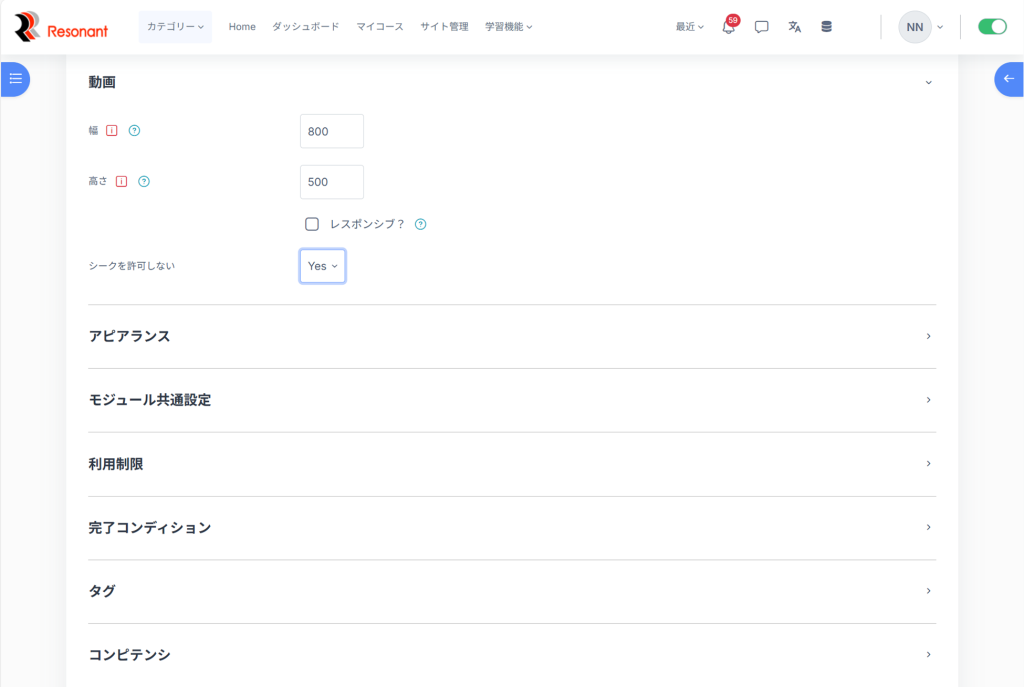Click the 幅 width input field

point(331,131)
